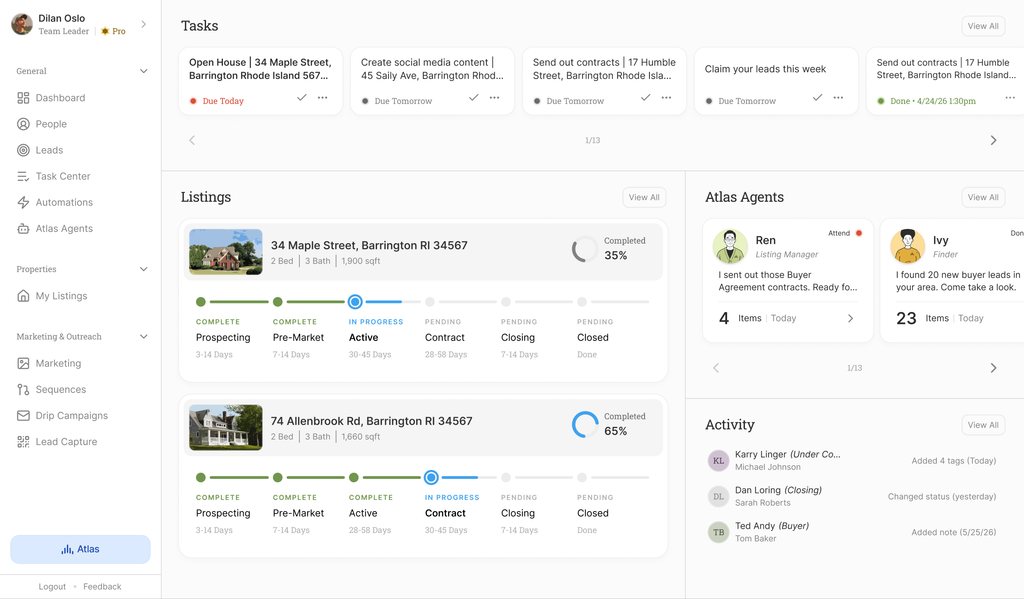Select the Leads target icon
1024x599 pixels.
24,150
